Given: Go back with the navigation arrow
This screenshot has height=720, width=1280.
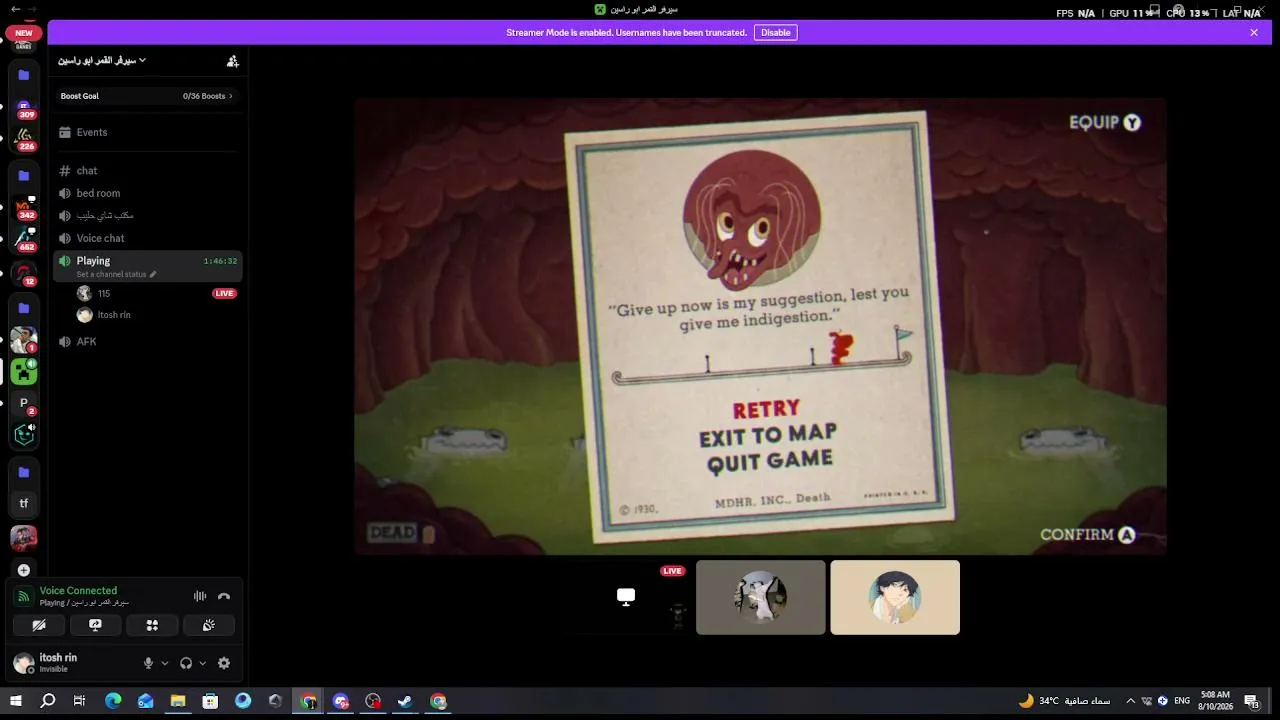Looking at the screenshot, I should click(x=15, y=9).
